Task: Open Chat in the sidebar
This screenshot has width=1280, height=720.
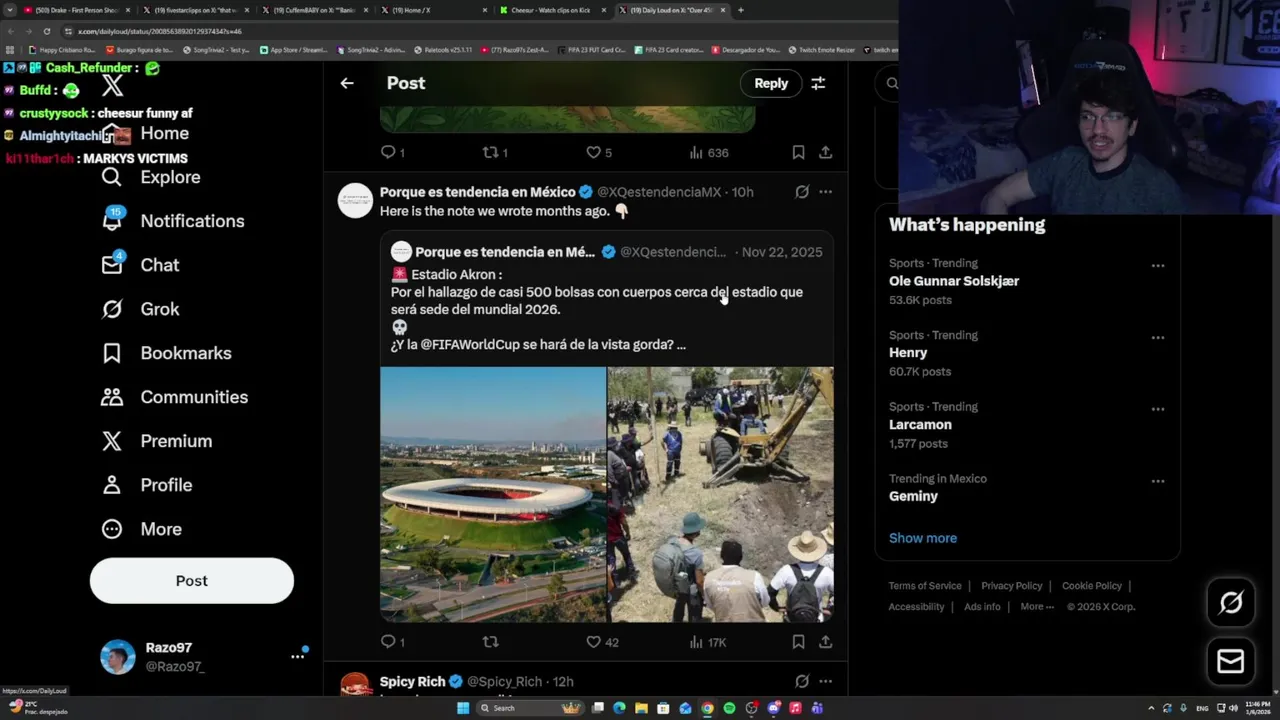Action: click(141, 265)
